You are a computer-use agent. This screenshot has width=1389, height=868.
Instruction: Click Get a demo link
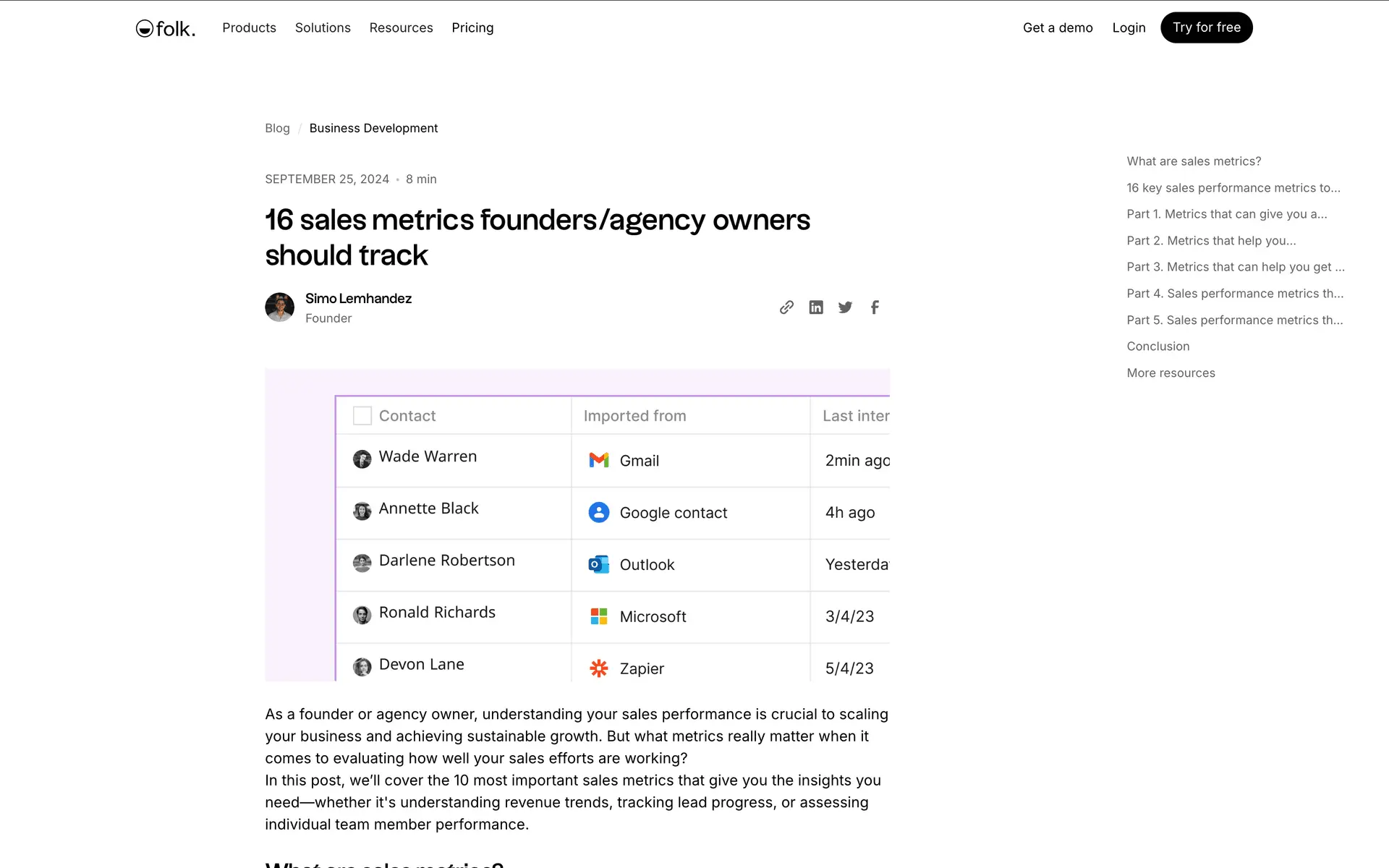click(x=1057, y=27)
